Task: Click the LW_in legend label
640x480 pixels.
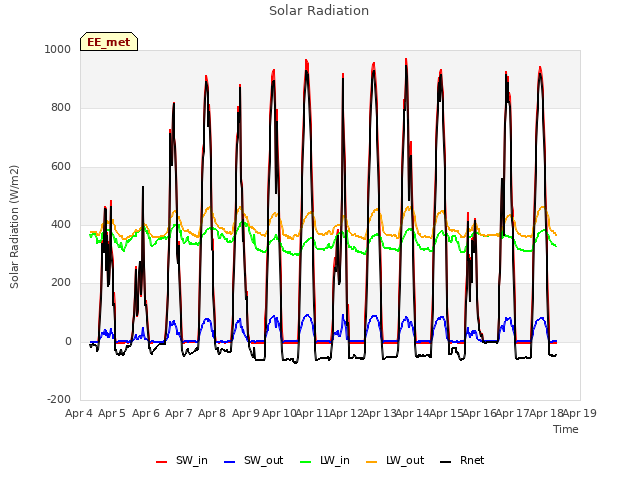Action: [x=335, y=460]
